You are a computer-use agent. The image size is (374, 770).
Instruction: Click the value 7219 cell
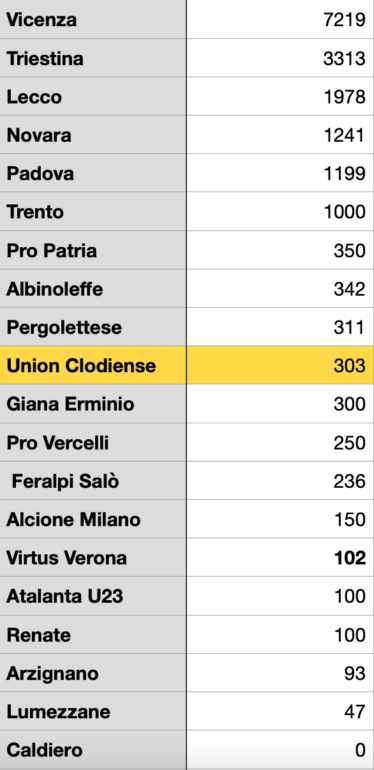[x=280, y=19]
